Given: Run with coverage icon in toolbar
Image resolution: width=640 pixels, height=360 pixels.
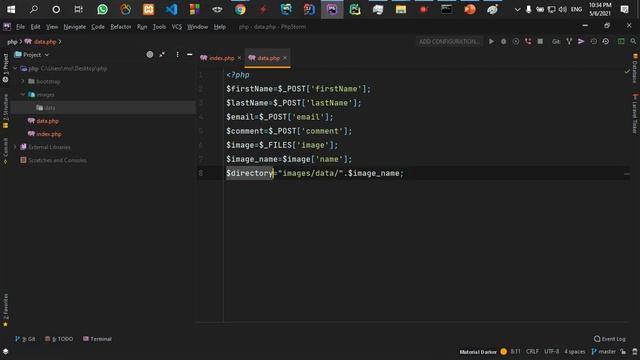Looking at the screenshot, I should (x=516, y=41).
